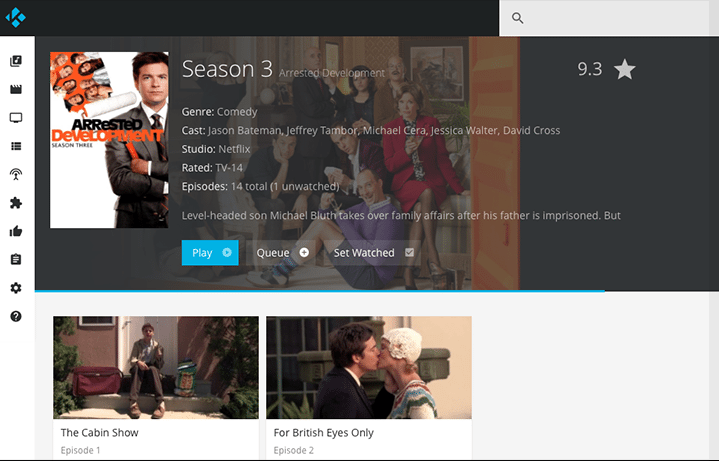
Task: Open The Cabin Show episode thumbnail
Action: click(x=156, y=367)
